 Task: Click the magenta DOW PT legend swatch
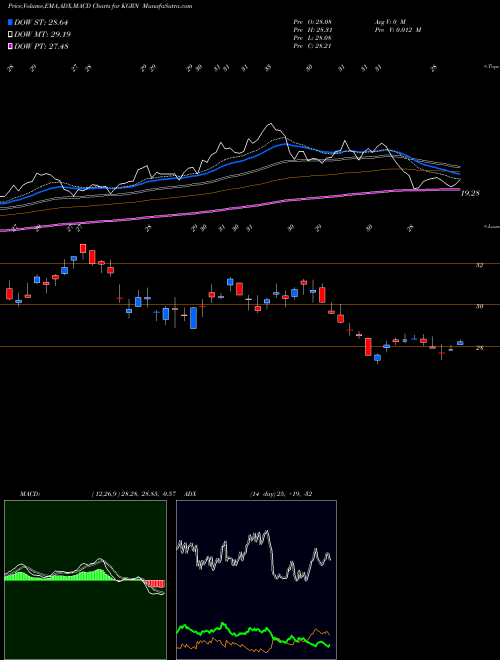click(11, 46)
